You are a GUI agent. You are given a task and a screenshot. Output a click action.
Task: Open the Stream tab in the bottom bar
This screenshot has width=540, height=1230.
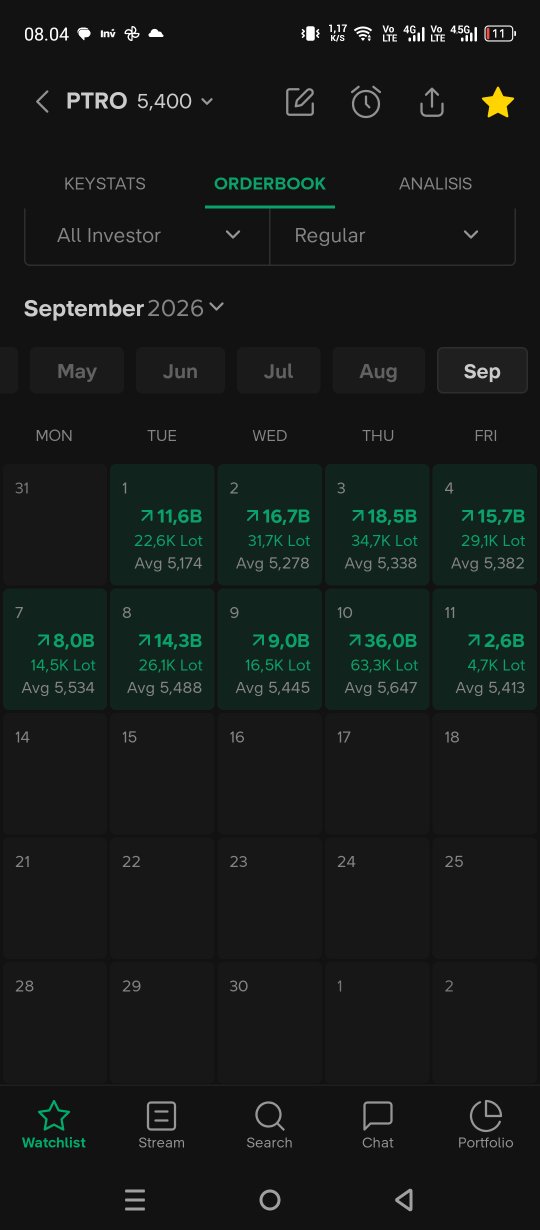click(x=161, y=1125)
